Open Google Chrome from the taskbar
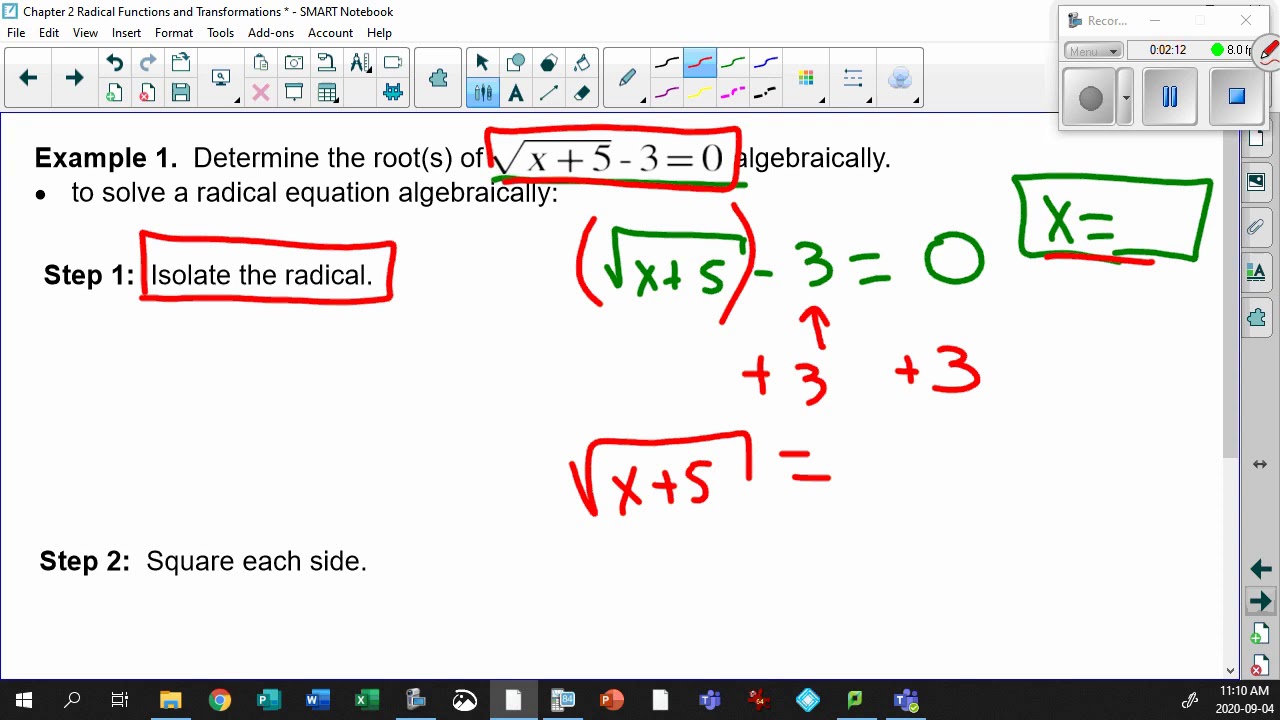 click(x=219, y=700)
